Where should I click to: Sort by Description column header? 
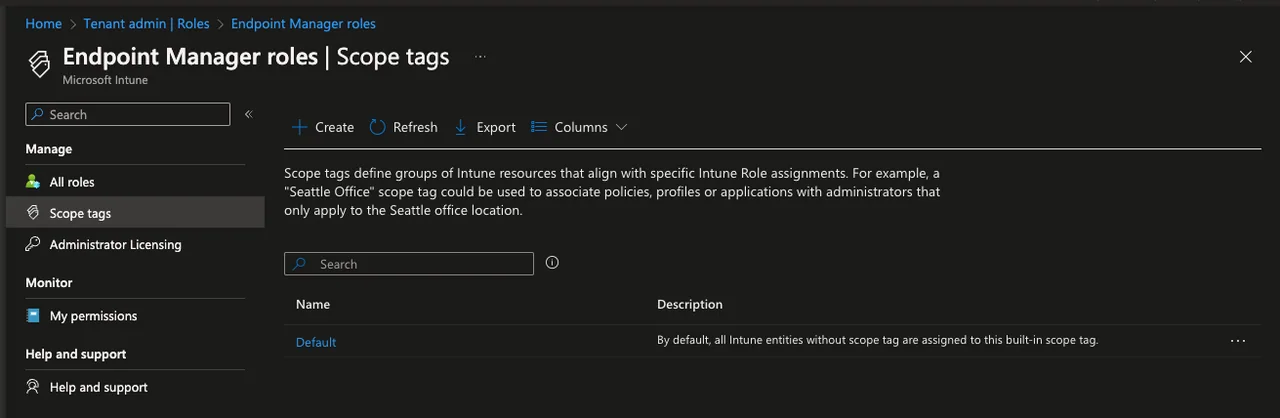(690, 304)
